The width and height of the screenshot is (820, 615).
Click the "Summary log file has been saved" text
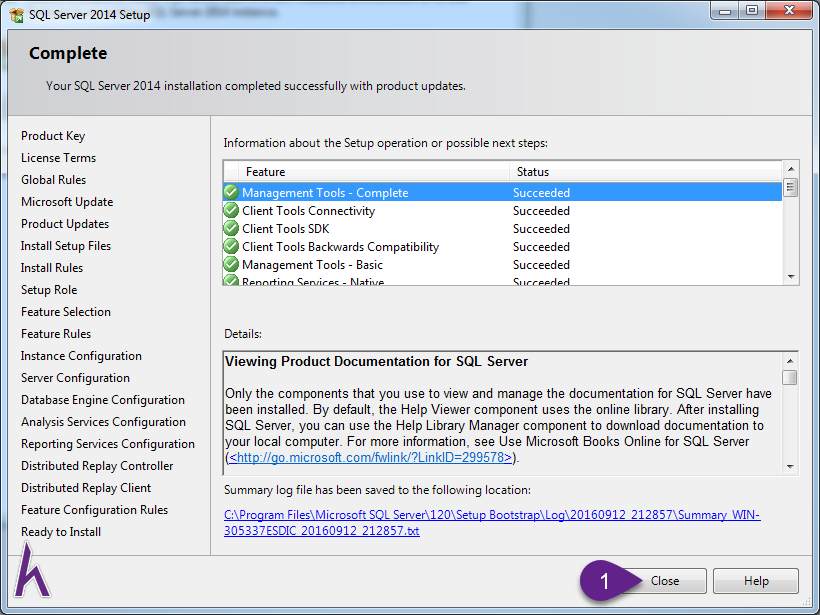[377, 490]
